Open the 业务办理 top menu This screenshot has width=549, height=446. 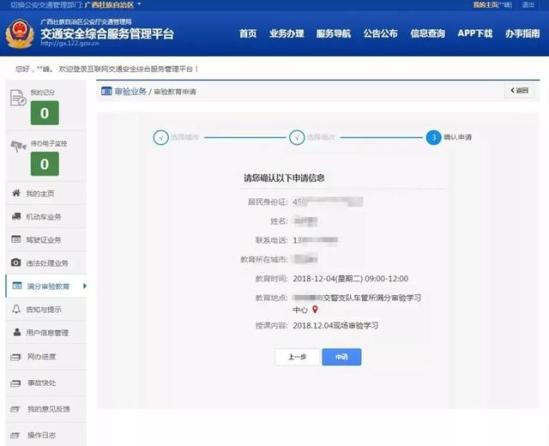pos(287,34)
